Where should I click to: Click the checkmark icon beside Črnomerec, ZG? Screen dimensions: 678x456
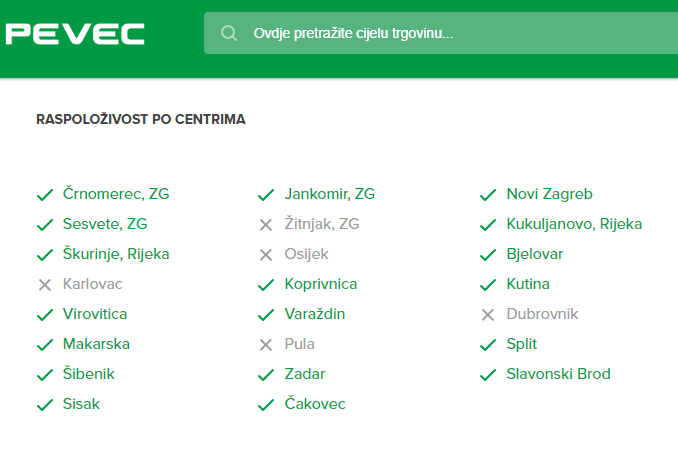[44, 194]
